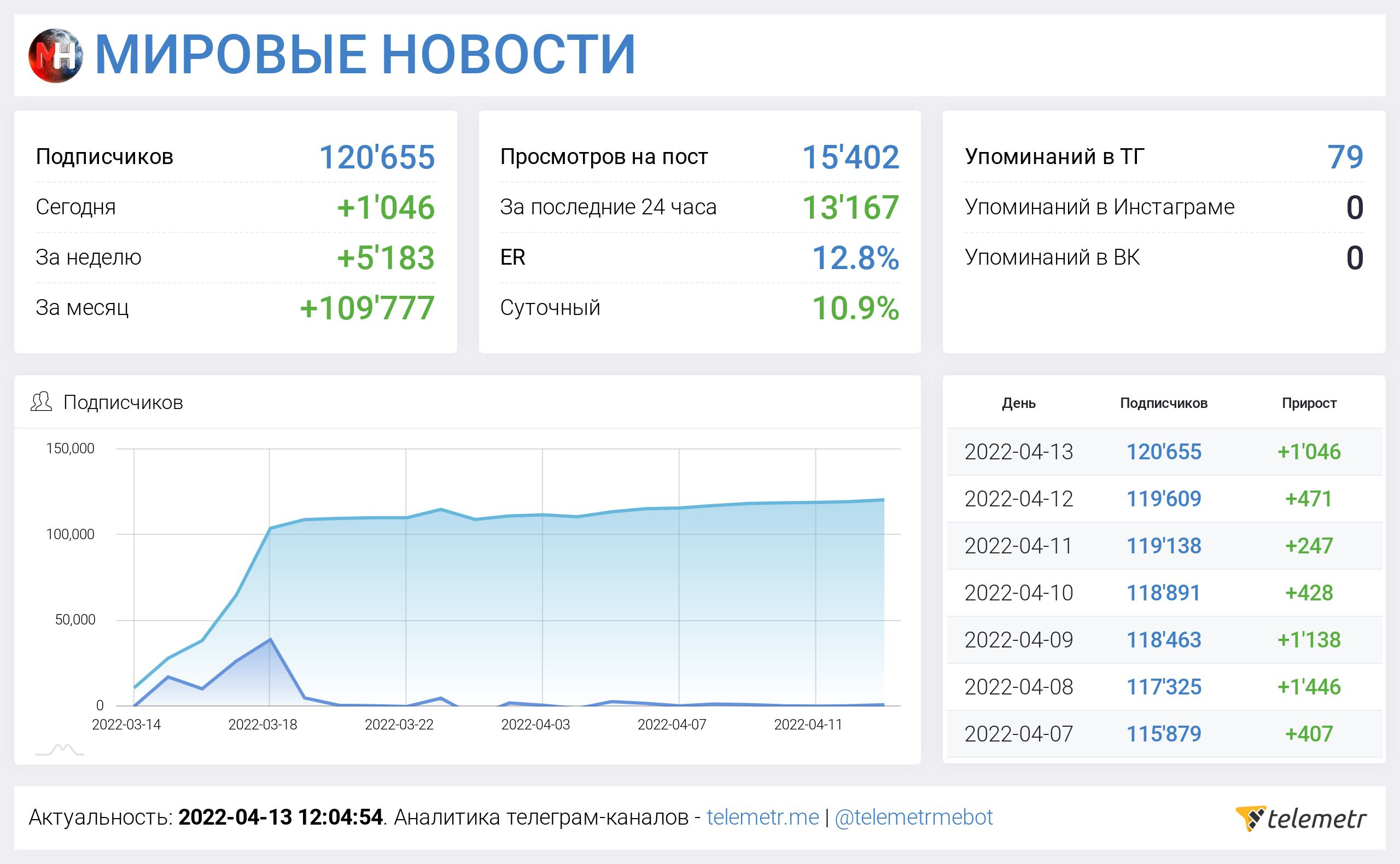
Task: Click the Подписчиков chart panel title
Action: [x=123, y=402]
